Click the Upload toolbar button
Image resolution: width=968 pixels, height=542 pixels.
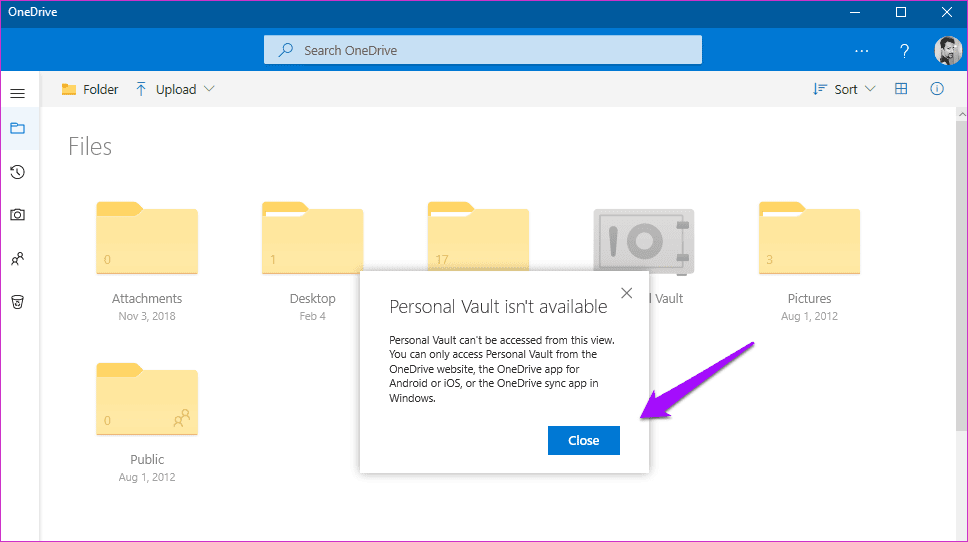(x=165, y=90)
